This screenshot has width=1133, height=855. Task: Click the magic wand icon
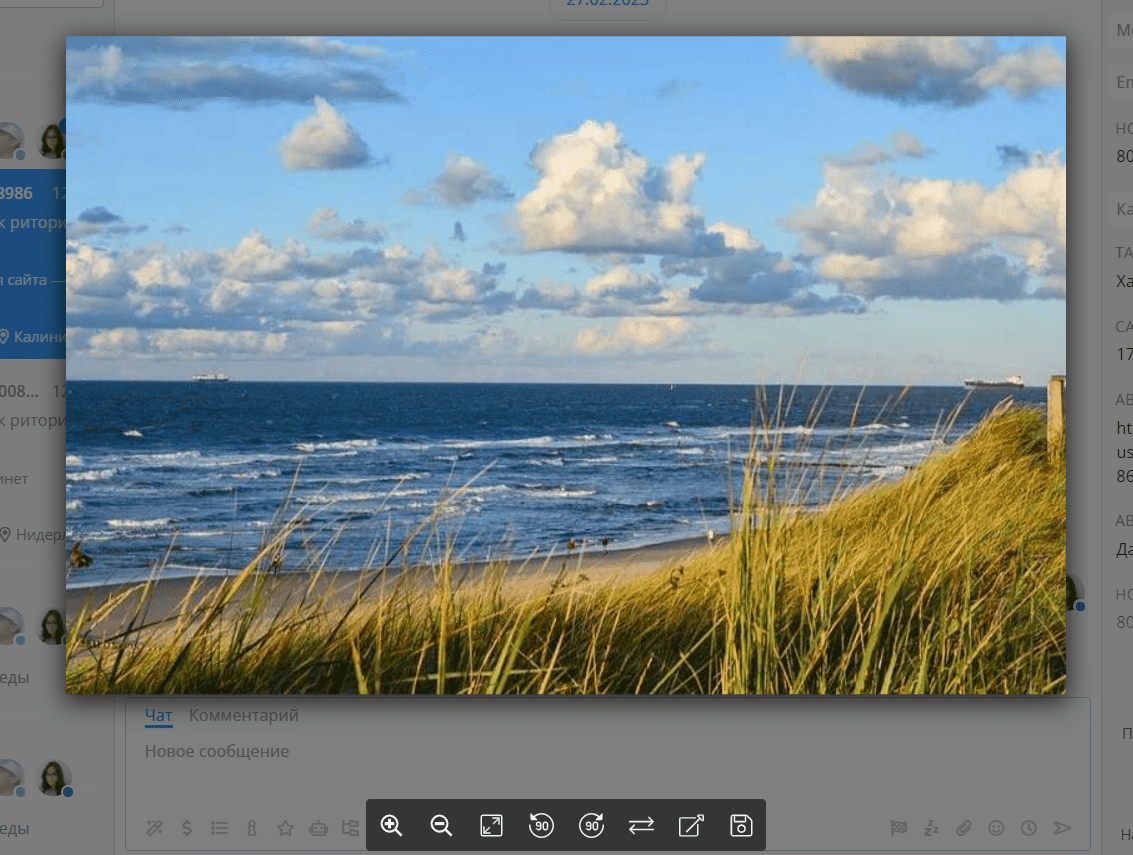(154, 828)
